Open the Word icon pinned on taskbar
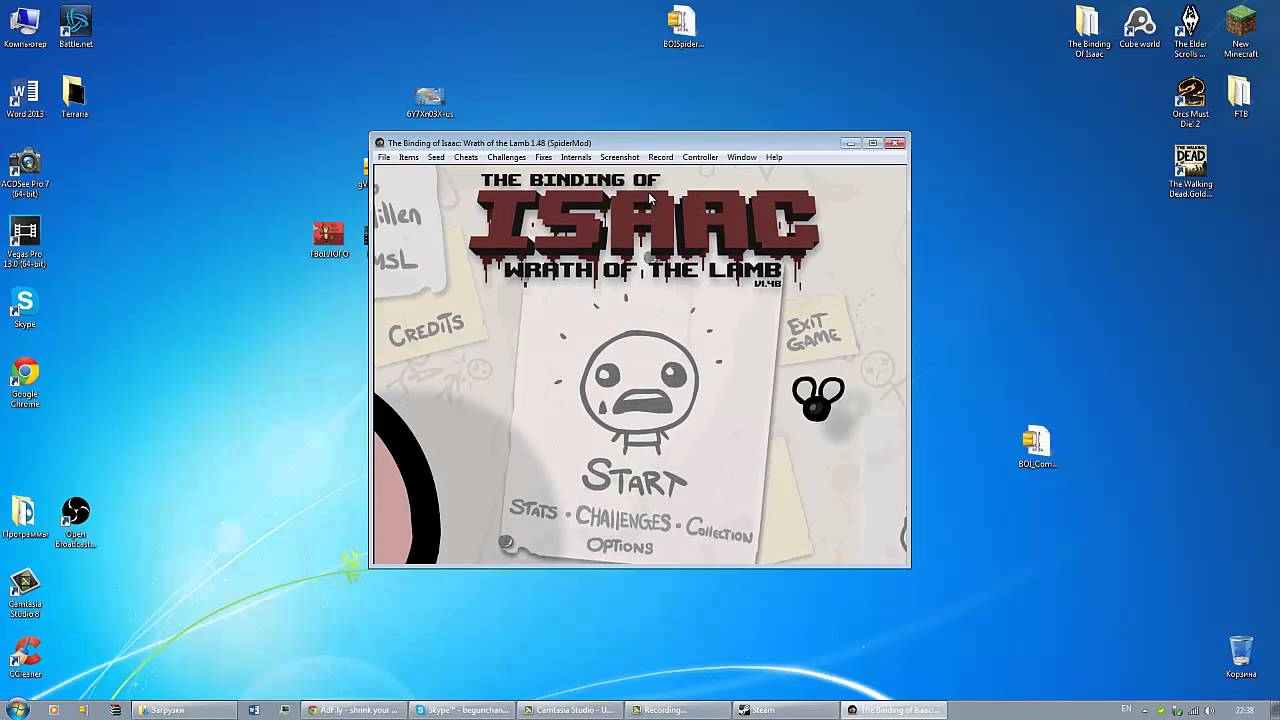This screenshot has width=1280, height=720. tap(254, 710)
